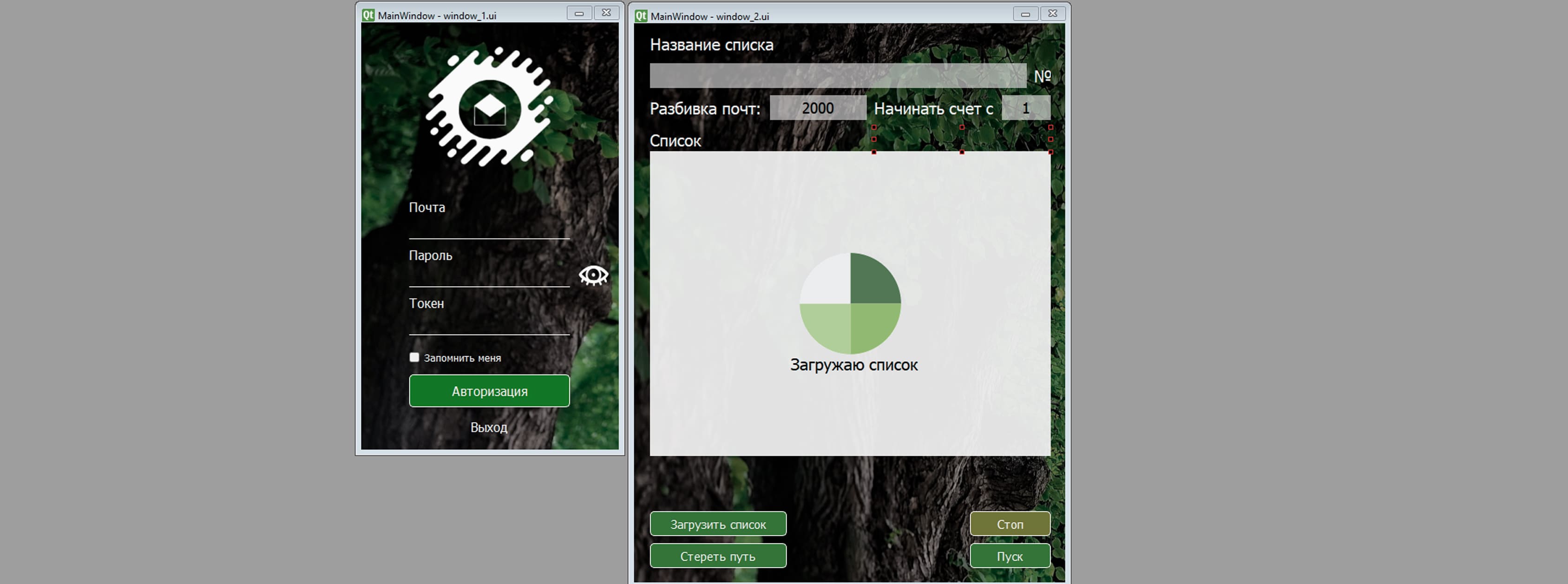Click the Разбивка почт field showing 2000
Image resolution: width=1568 pixels, height=584 pixels.
pyautogui.click(x=818, y=108)
